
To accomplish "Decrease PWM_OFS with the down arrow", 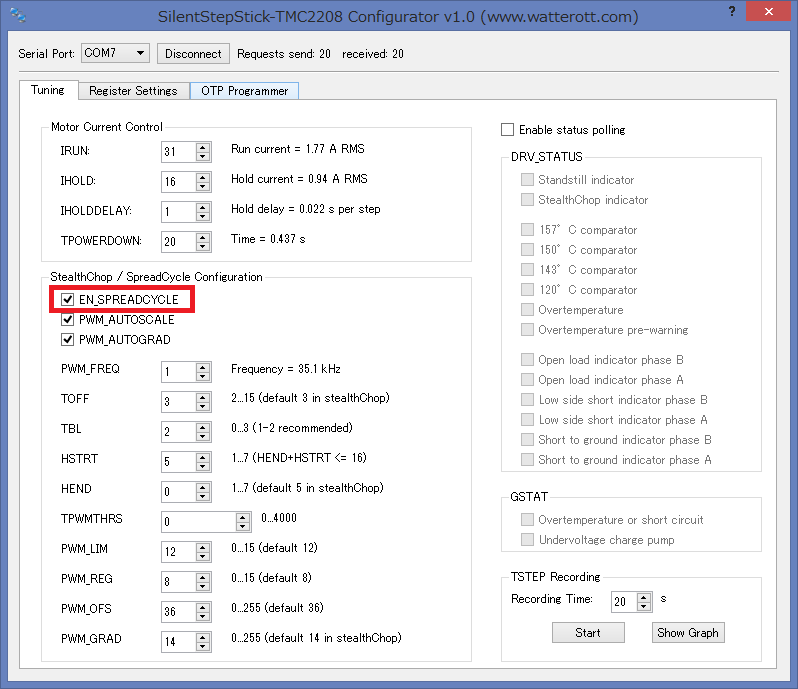I will point(203,616).
